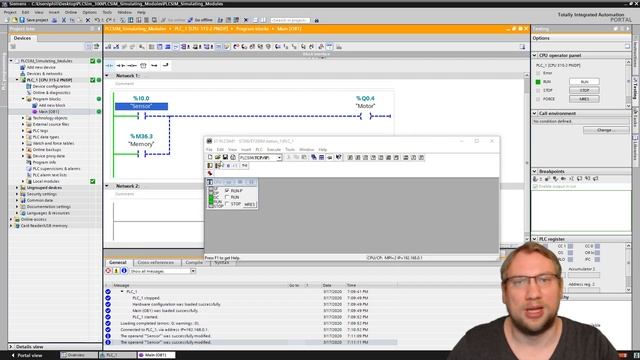
Task: Click the error filter icon in Info messages
Action: coord(108,271)
